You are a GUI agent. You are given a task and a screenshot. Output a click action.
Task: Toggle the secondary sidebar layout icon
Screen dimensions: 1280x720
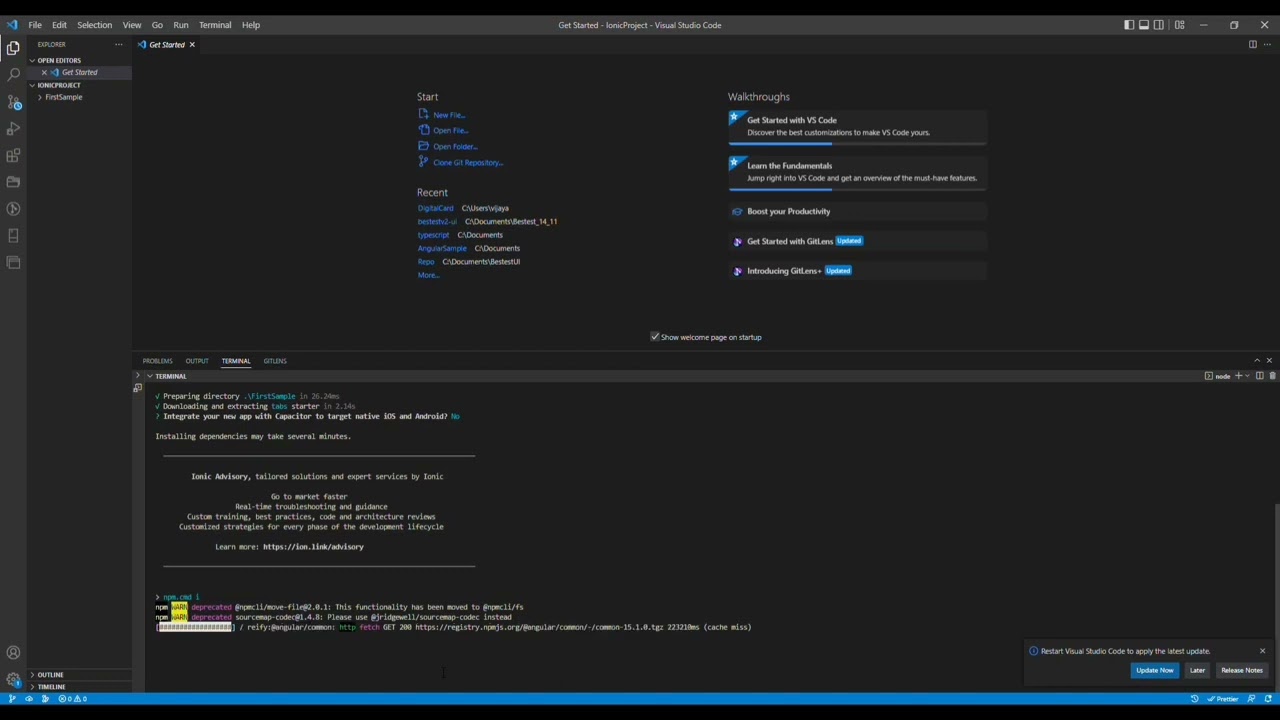click(1159, 25)
